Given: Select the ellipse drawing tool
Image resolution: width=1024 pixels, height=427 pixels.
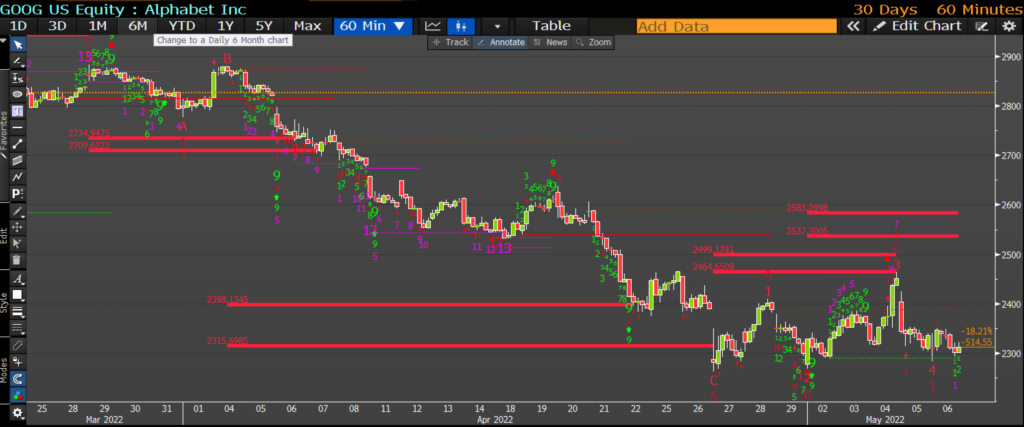Looking at the screenshot, I should point(18,94).
